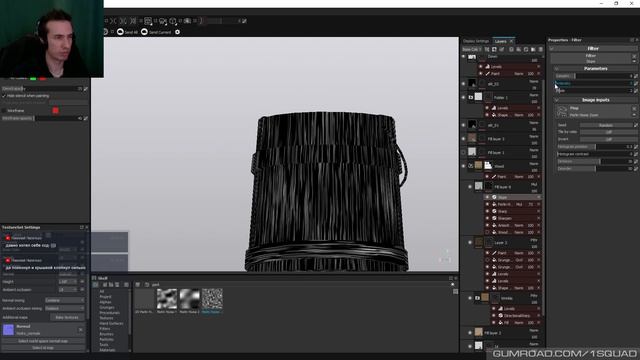
Task: Toggle visibility of Fill layer 4
Action: (x=470, y=187)
